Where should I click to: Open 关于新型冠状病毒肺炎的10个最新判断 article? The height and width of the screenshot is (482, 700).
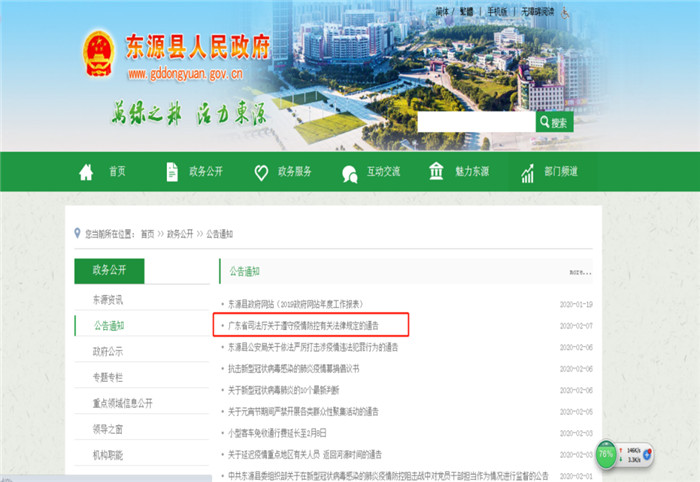[x=283, y=391]
